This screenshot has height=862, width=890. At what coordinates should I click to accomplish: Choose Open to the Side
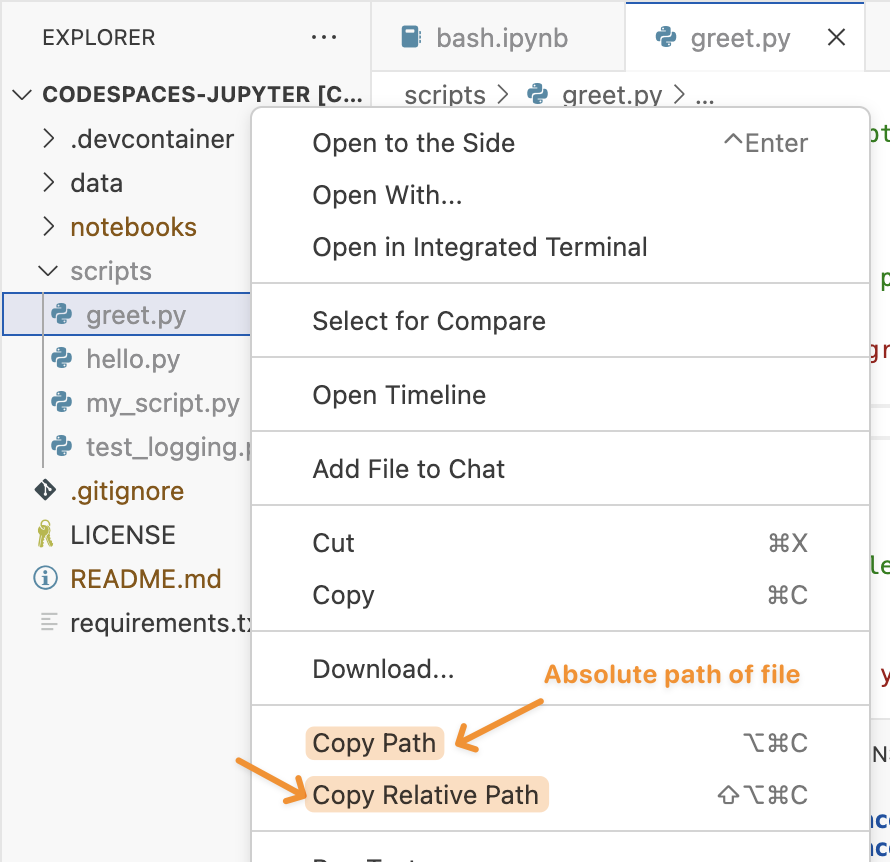tap(414, 143)
